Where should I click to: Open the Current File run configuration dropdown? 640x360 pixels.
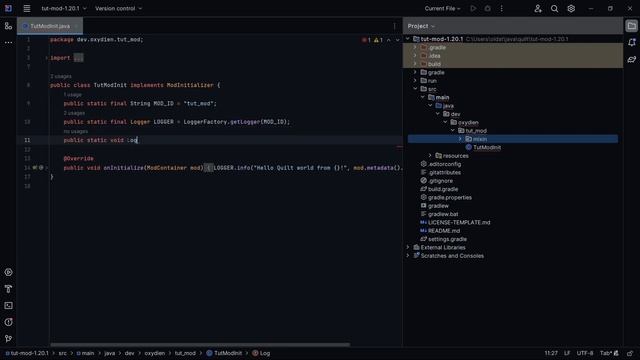(442, 8)
